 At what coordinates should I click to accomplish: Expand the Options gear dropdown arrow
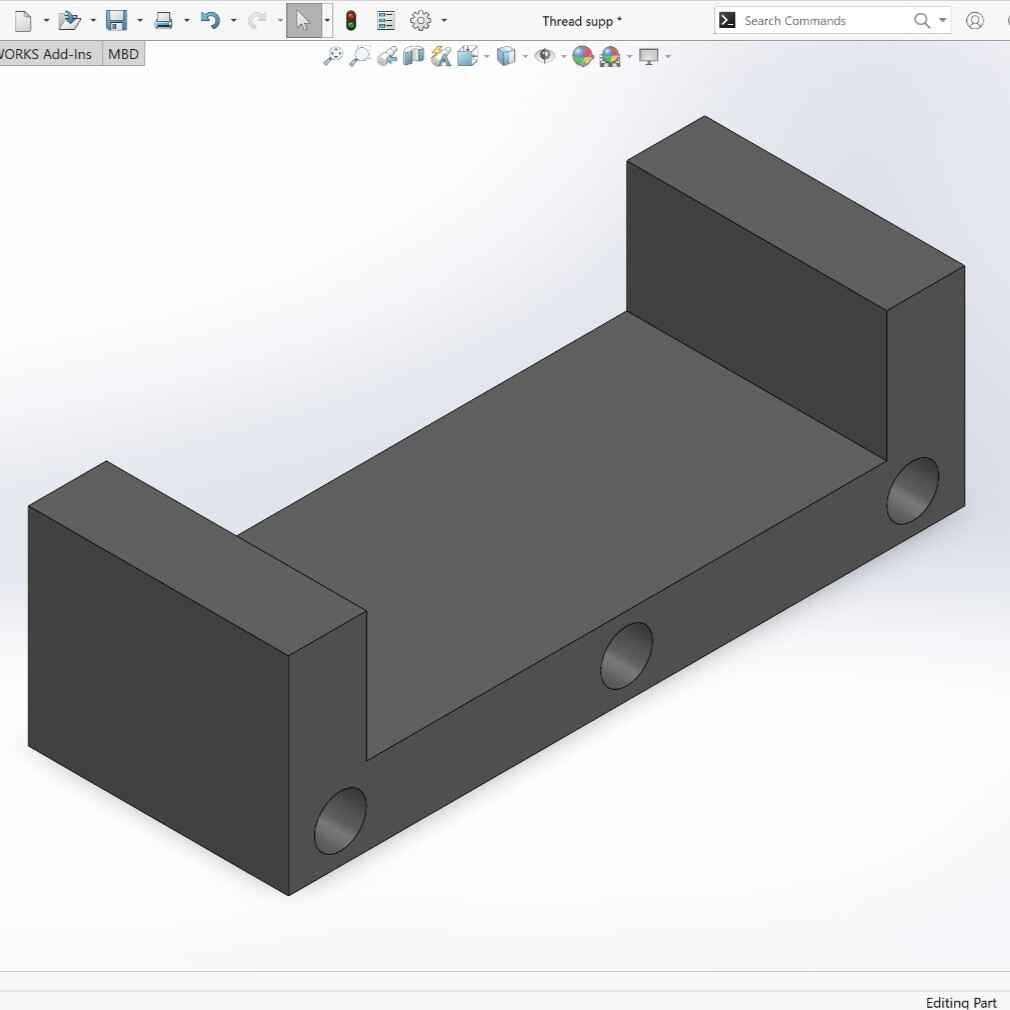tap(444, 21)
